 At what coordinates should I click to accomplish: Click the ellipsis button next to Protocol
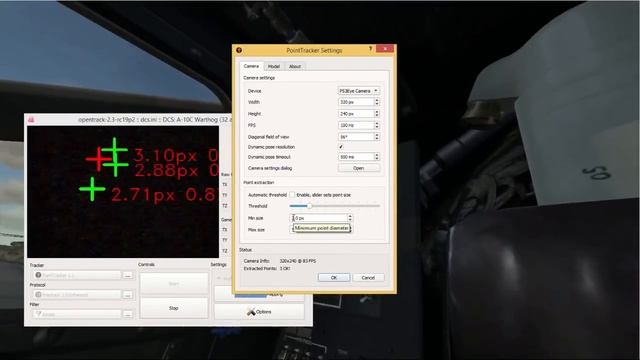point(128,295)
